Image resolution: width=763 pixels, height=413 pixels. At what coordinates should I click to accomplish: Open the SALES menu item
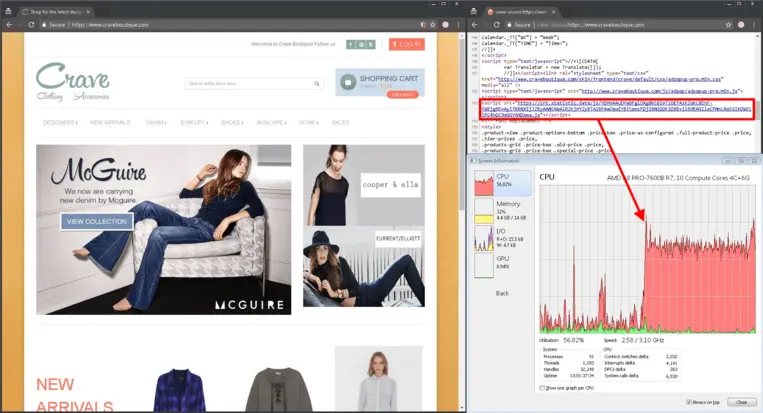(x=340, y=123)
